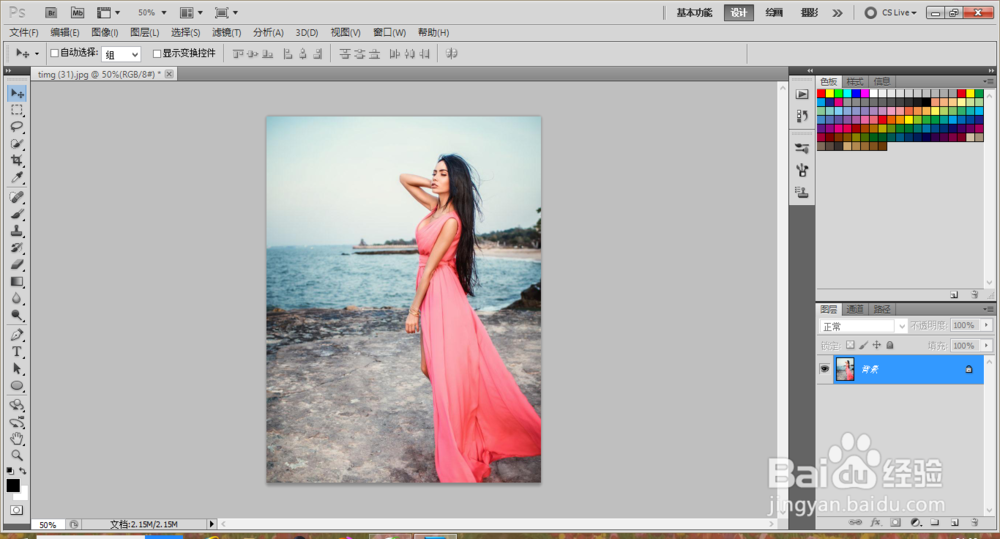Toggle lock image pixels

point(864,345)
